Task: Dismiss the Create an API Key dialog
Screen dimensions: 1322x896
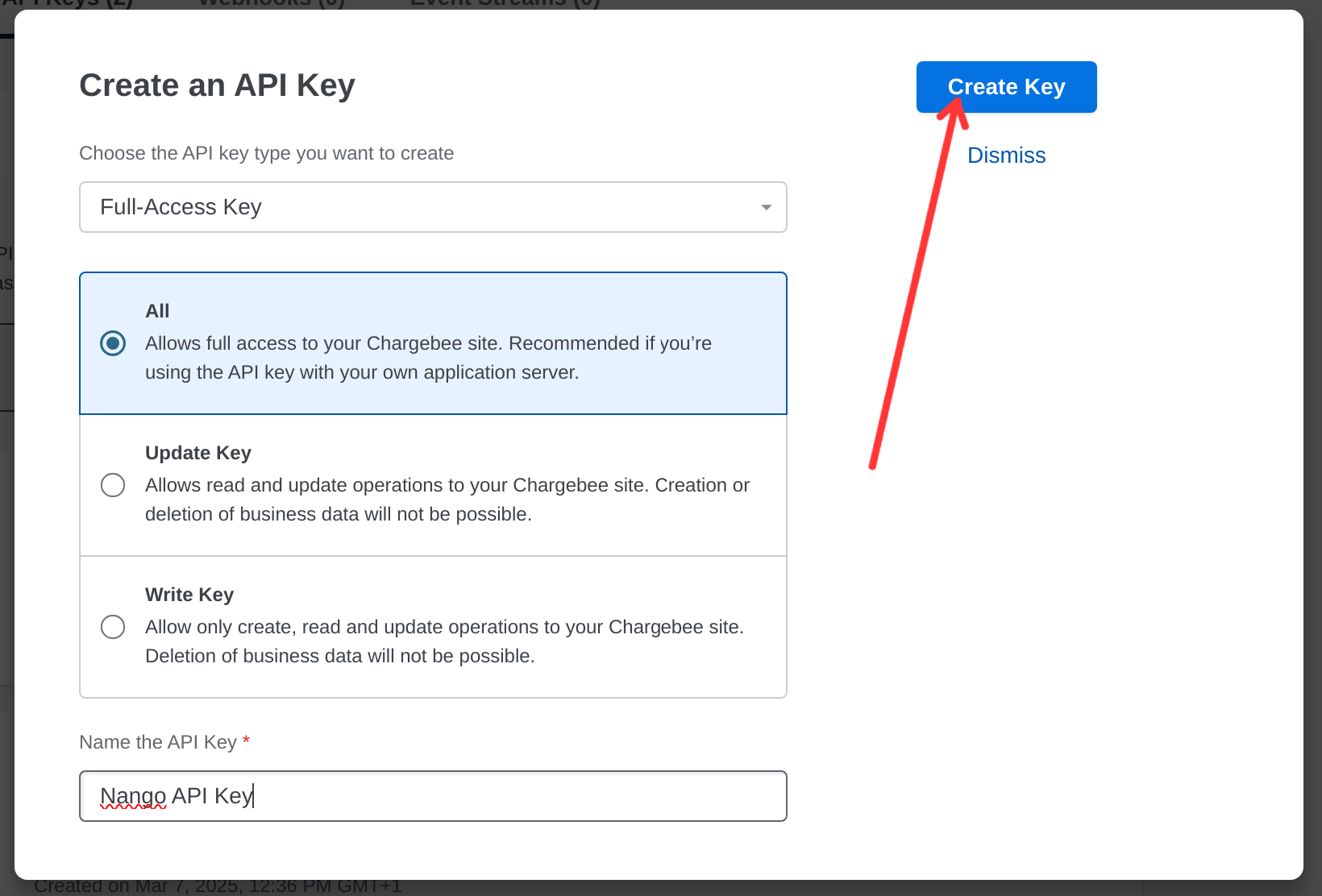Action: (1006, 156)
